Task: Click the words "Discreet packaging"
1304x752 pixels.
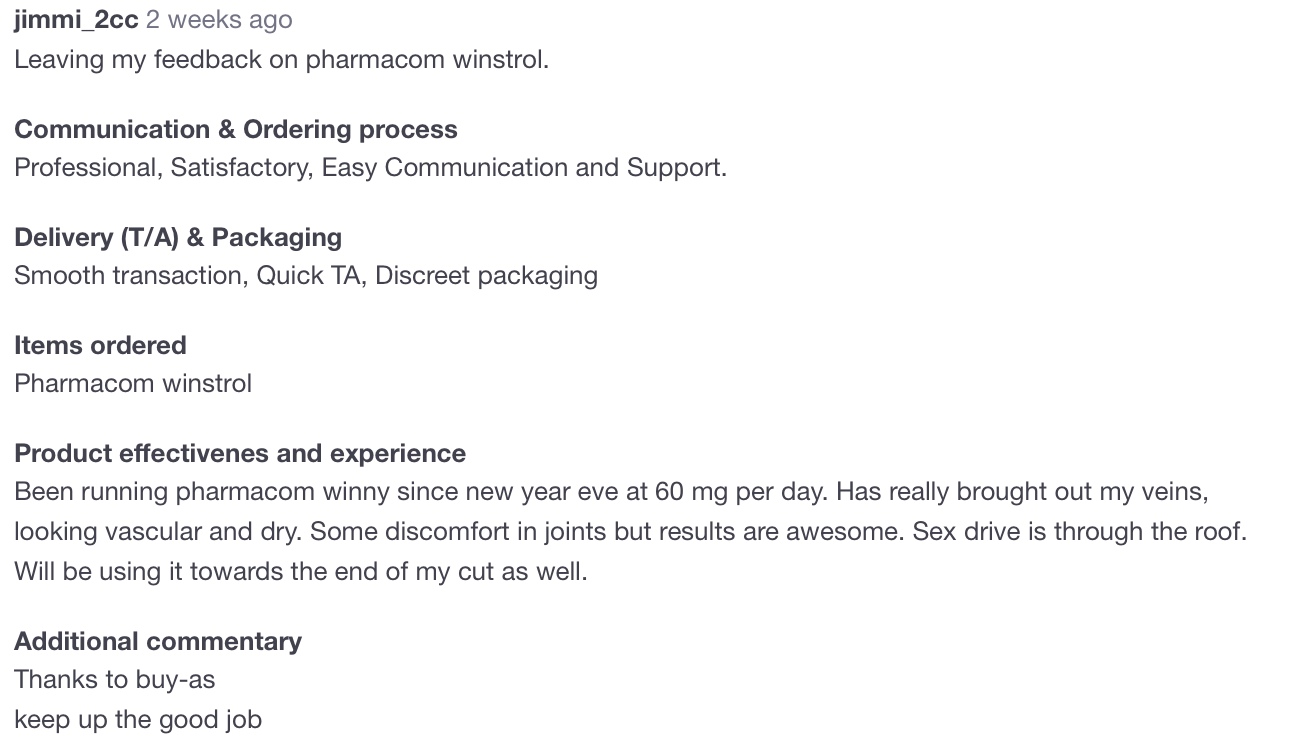Action: (x=486, y=276)
